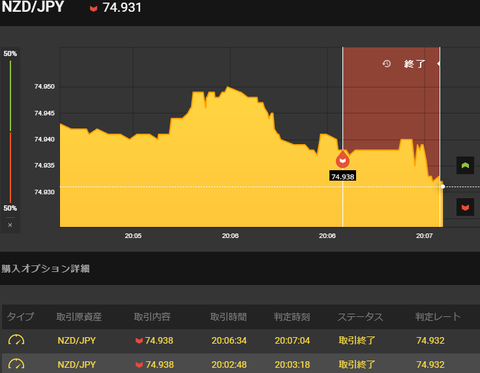Click the red down icon in the 20:06:34 row

(139, 341)
